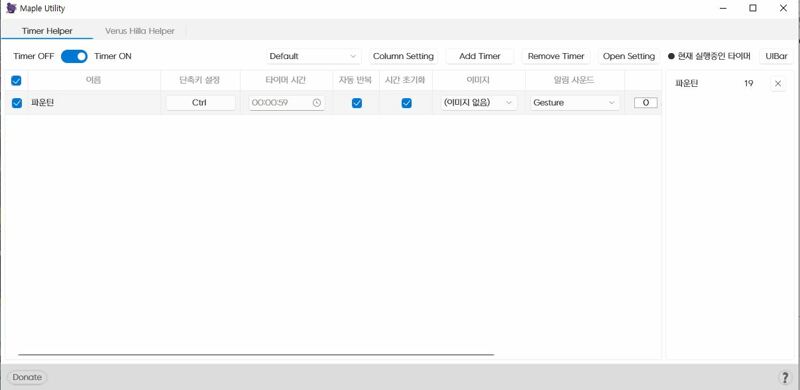Uncheck the 파운틴 row checkbox
This screenshot has height=390, width=800.
coord(17,103)
